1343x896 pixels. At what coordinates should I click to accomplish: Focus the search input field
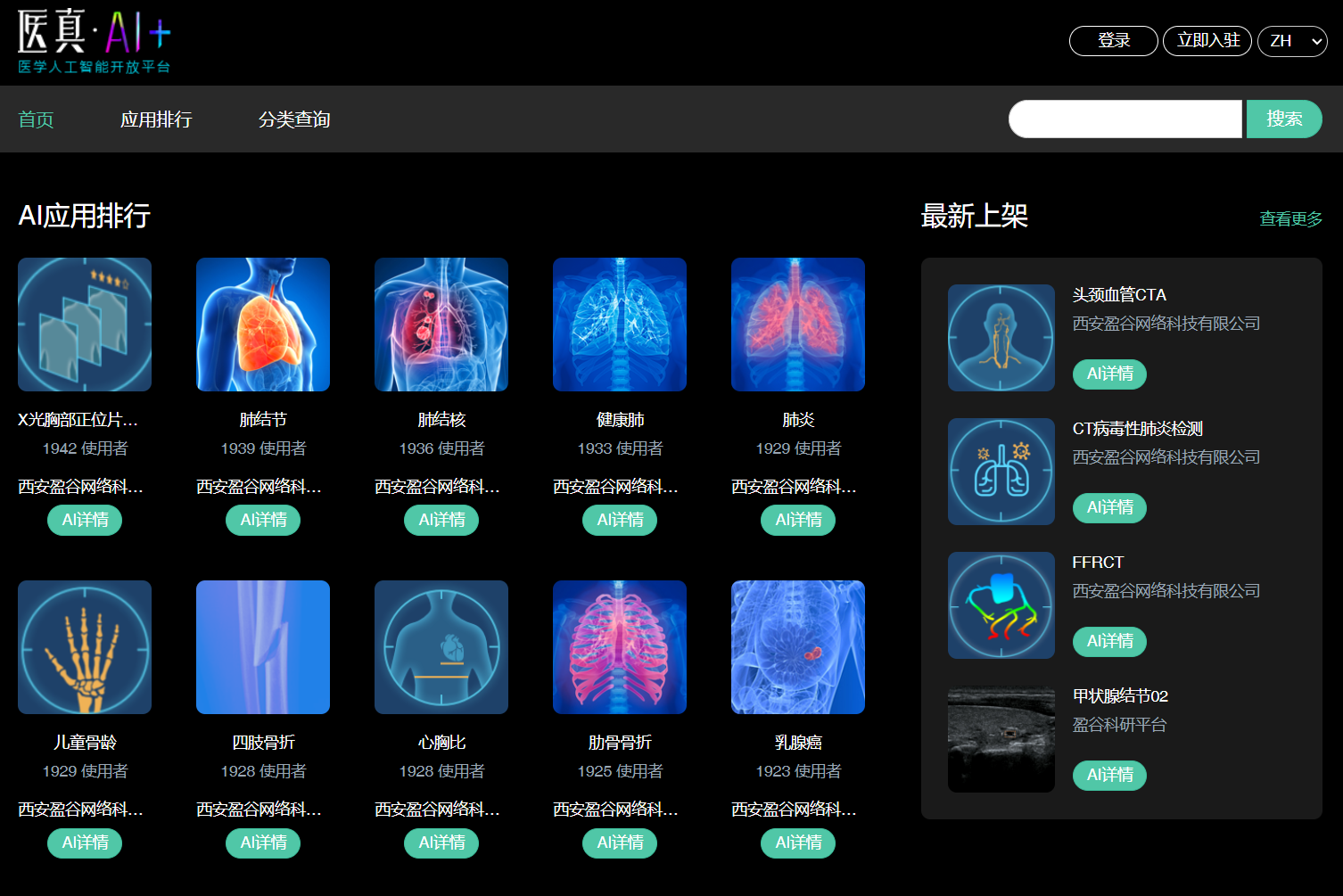(1125, 119)
